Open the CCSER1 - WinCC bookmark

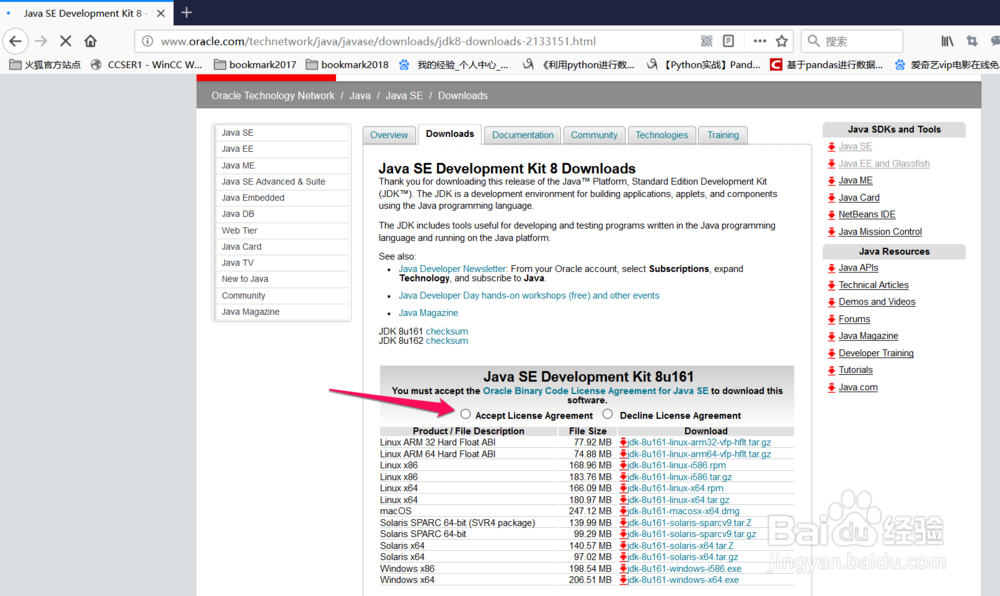coord(146,64)
